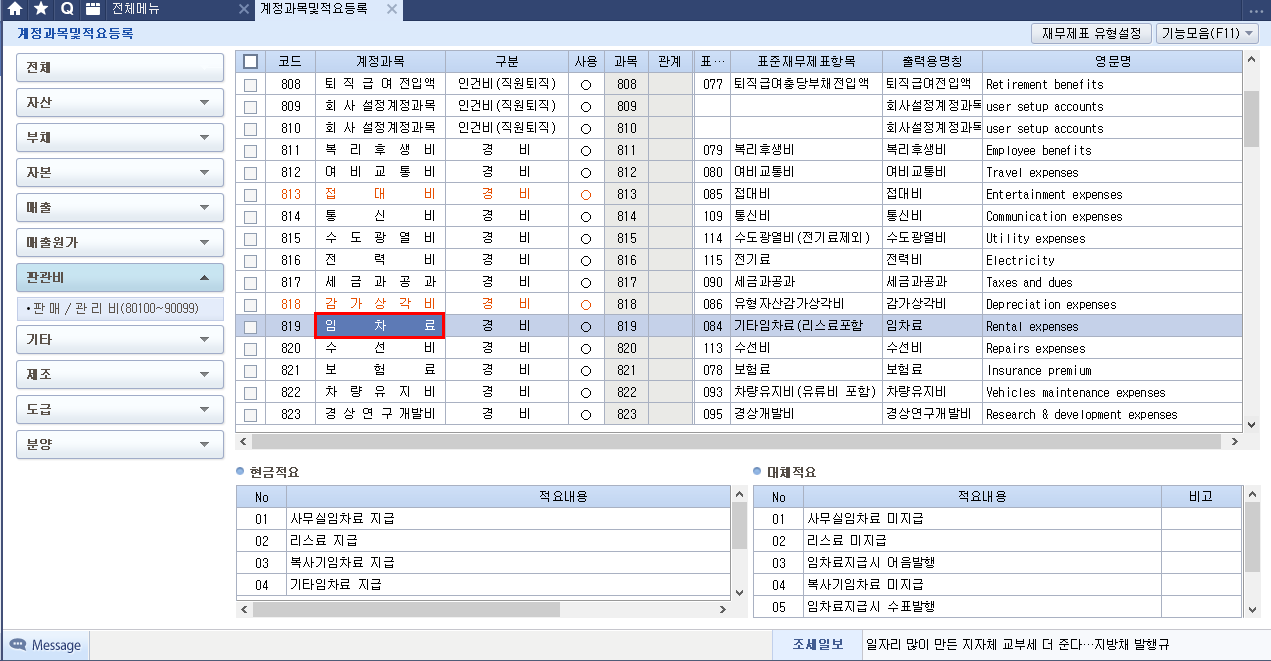
Task: Open Message speech bubble icon
Action: click(18, 645)
